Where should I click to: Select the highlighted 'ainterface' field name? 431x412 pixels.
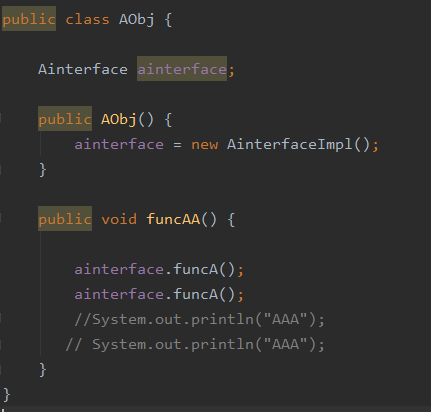click(182, 69)
